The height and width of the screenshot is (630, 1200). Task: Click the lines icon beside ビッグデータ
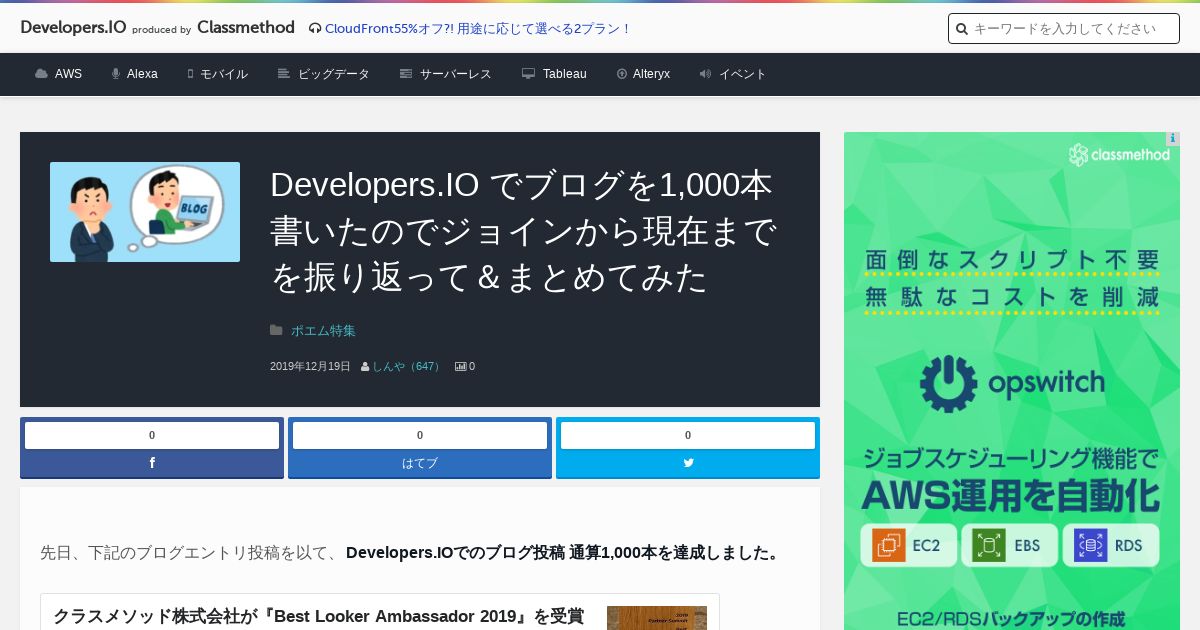[x=284, y=74]
